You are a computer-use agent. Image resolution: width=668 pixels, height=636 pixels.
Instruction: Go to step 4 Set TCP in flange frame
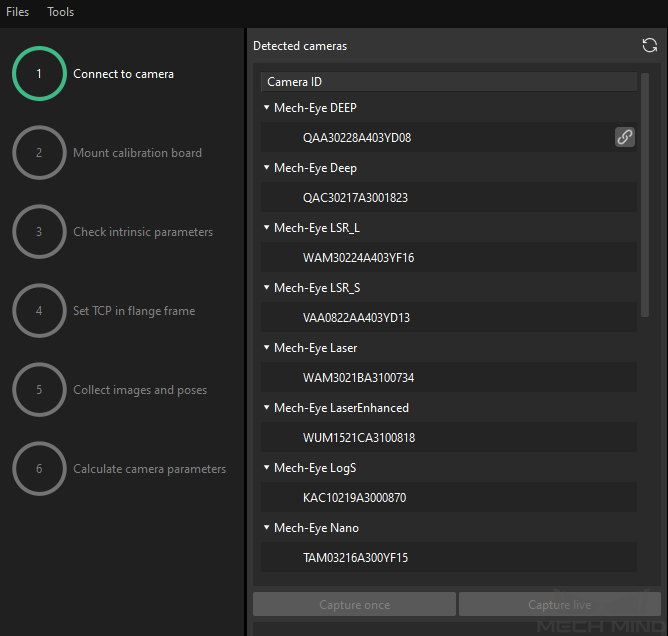[x=104, y=311]
